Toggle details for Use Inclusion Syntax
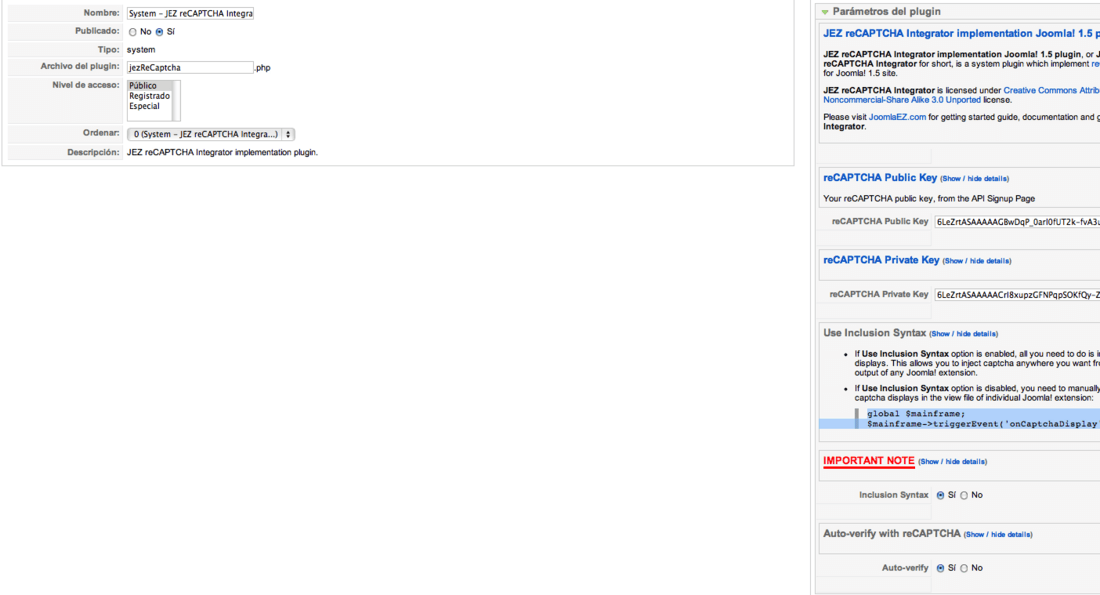Viewport: 1100px width, 595px height. point(963,334)
